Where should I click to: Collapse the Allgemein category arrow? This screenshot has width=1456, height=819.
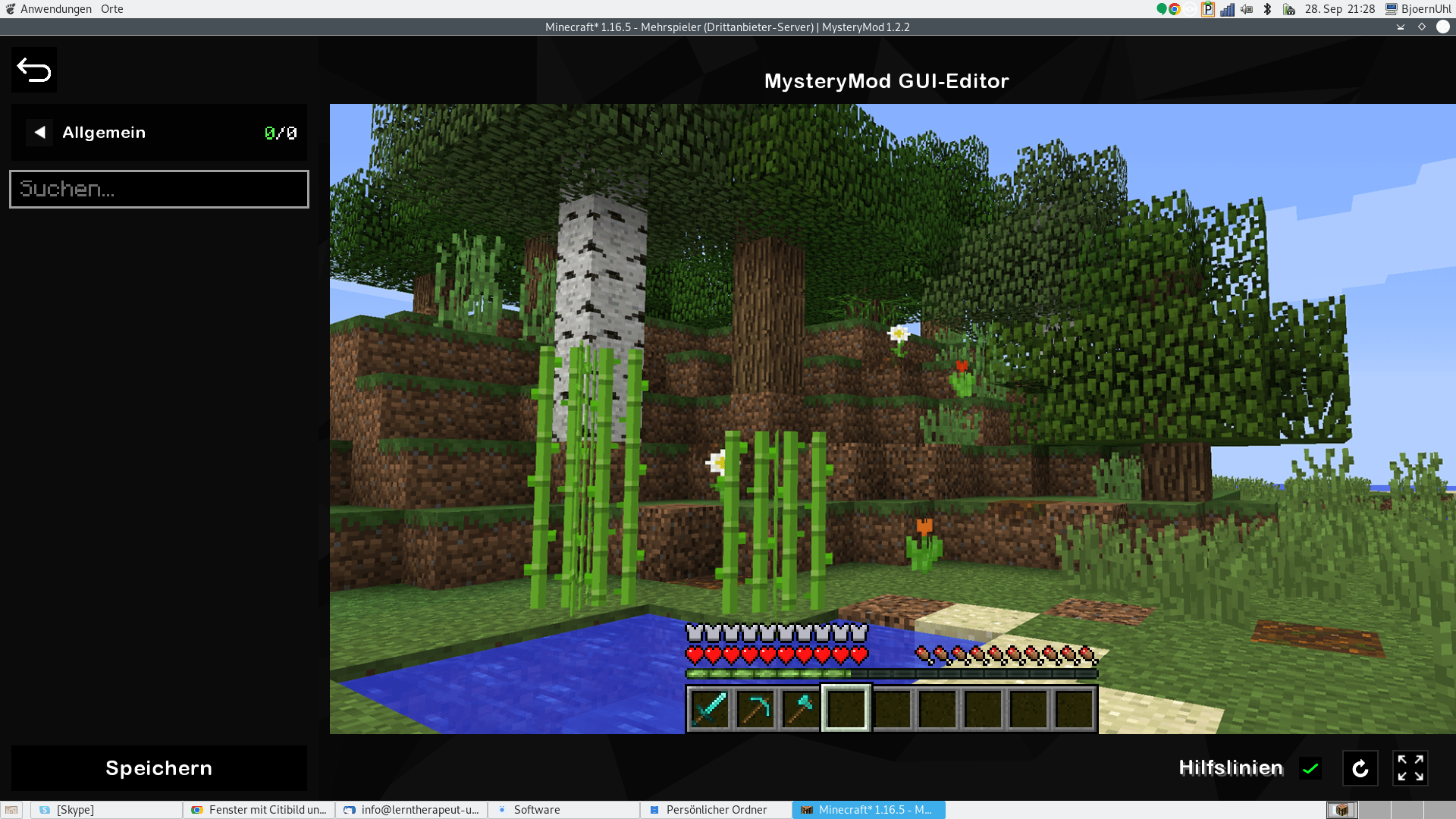[40, 133]
